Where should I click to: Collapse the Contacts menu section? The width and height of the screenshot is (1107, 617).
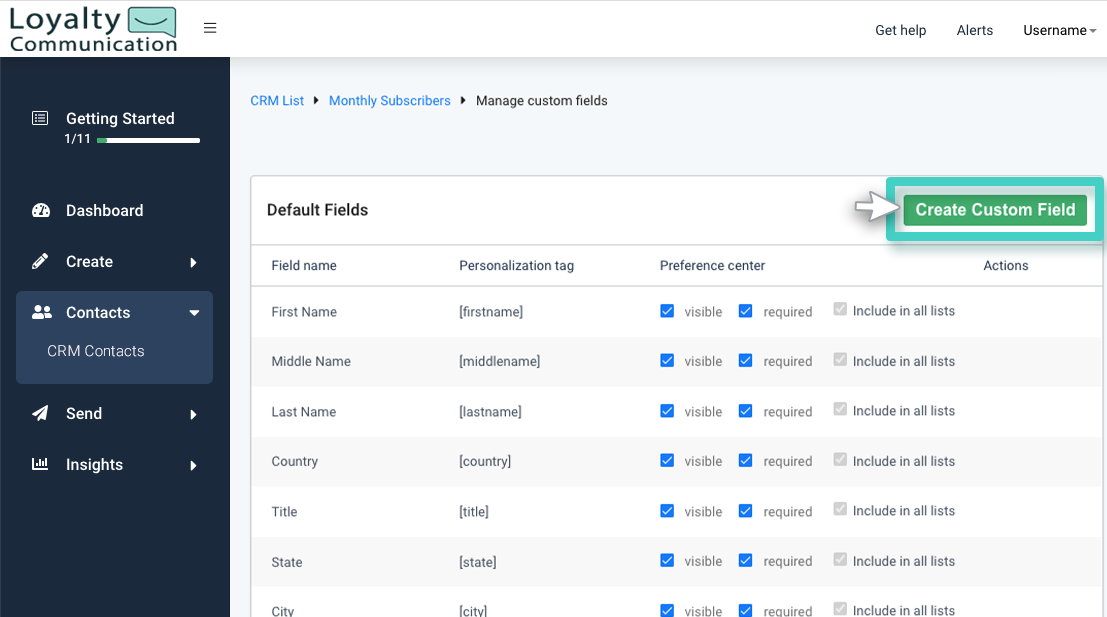pyautogui.click(x=195, y=312)
